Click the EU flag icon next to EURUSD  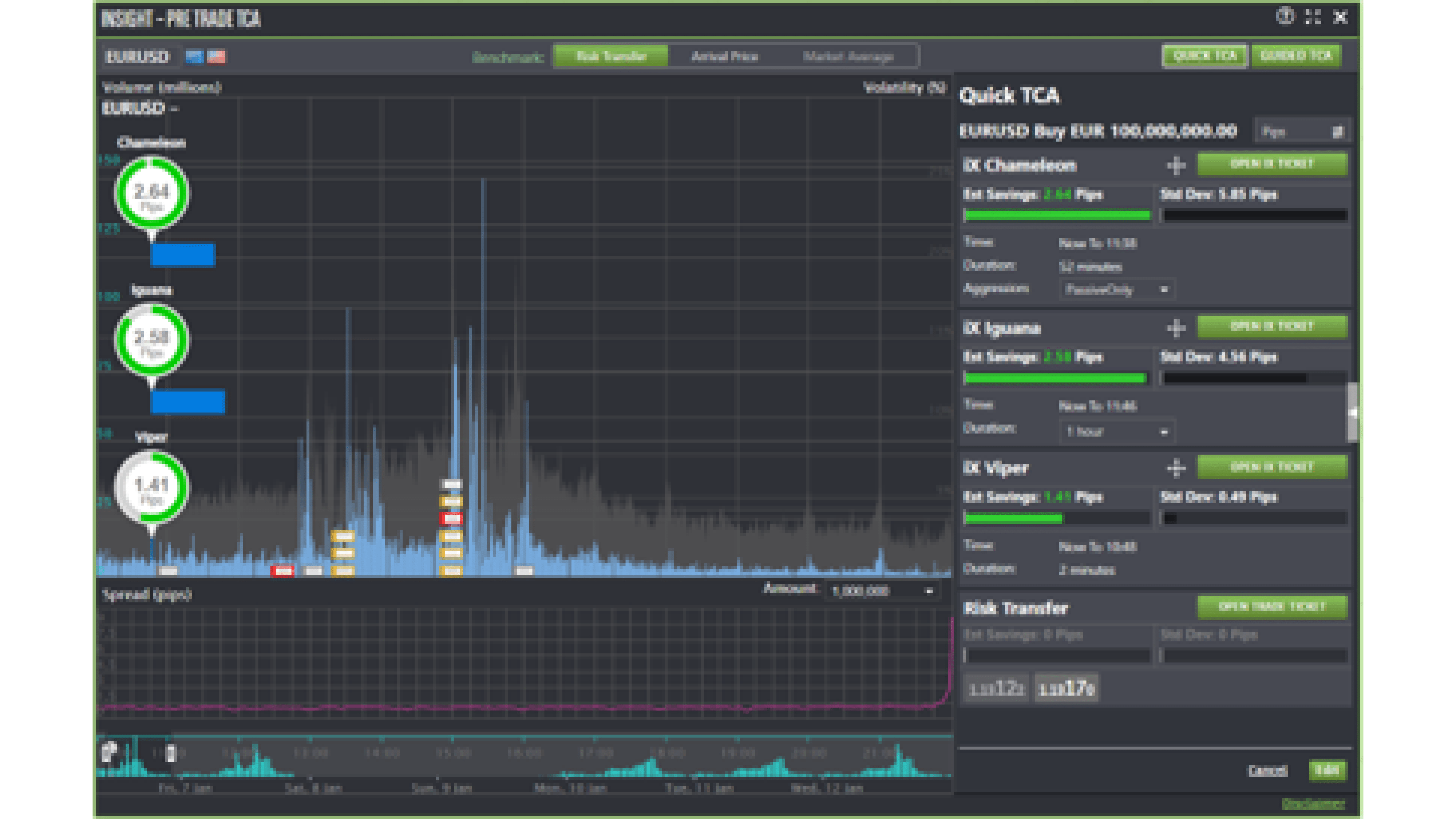pyautogui.click(x=194, y=57)
